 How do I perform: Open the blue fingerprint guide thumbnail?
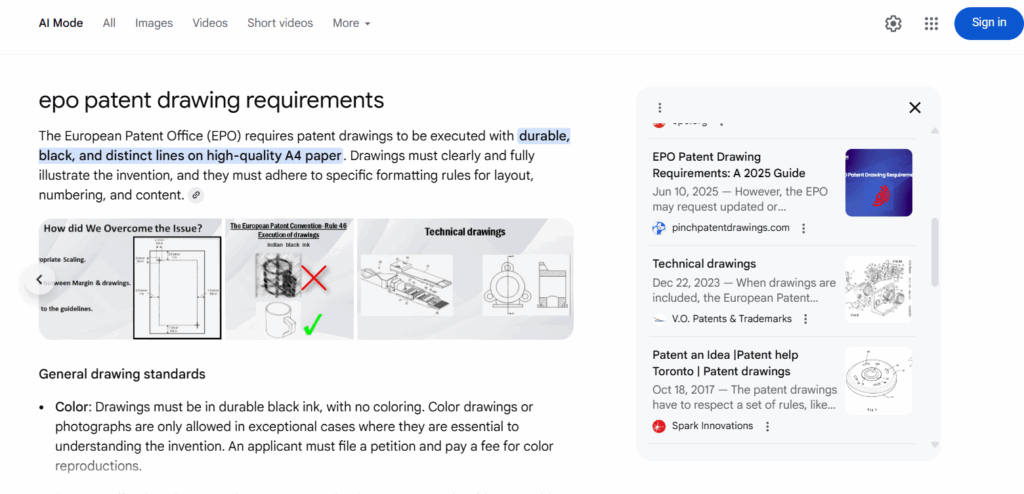click(878, 183)
